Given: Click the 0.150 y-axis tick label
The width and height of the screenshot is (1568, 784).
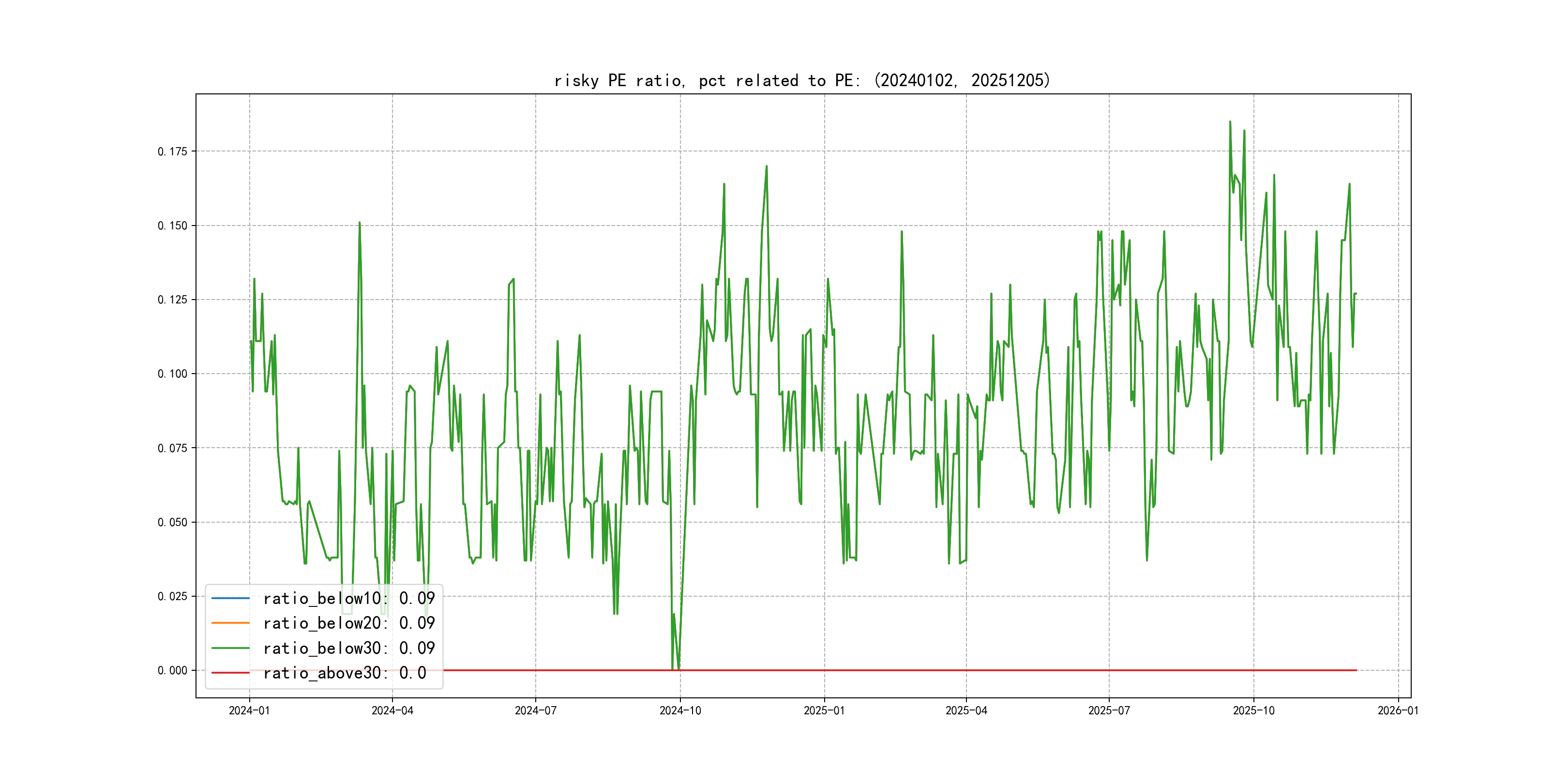Looking at the screenshot, I should 172,226.
